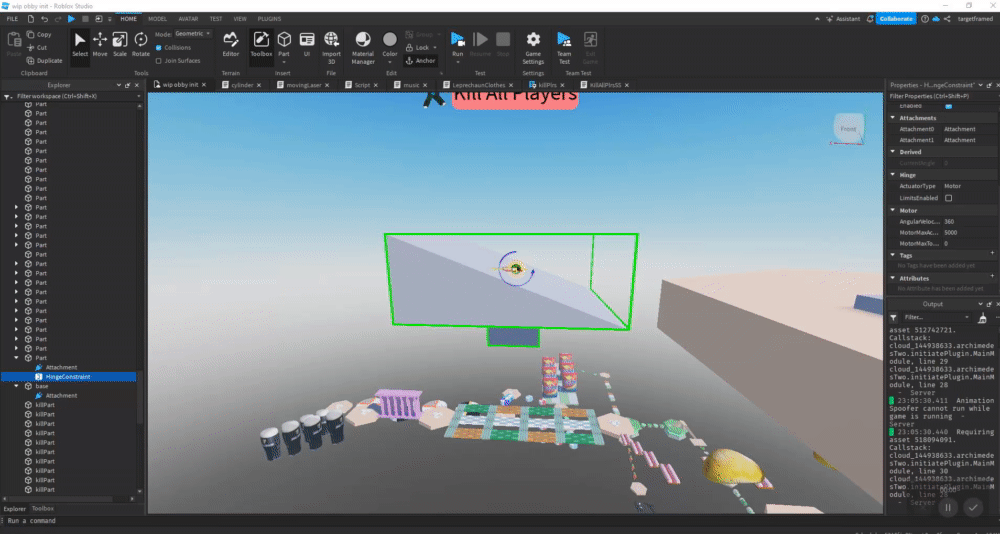Switch to Toolbox tab at bottom left
The image size is (1000, 534).
43,508
